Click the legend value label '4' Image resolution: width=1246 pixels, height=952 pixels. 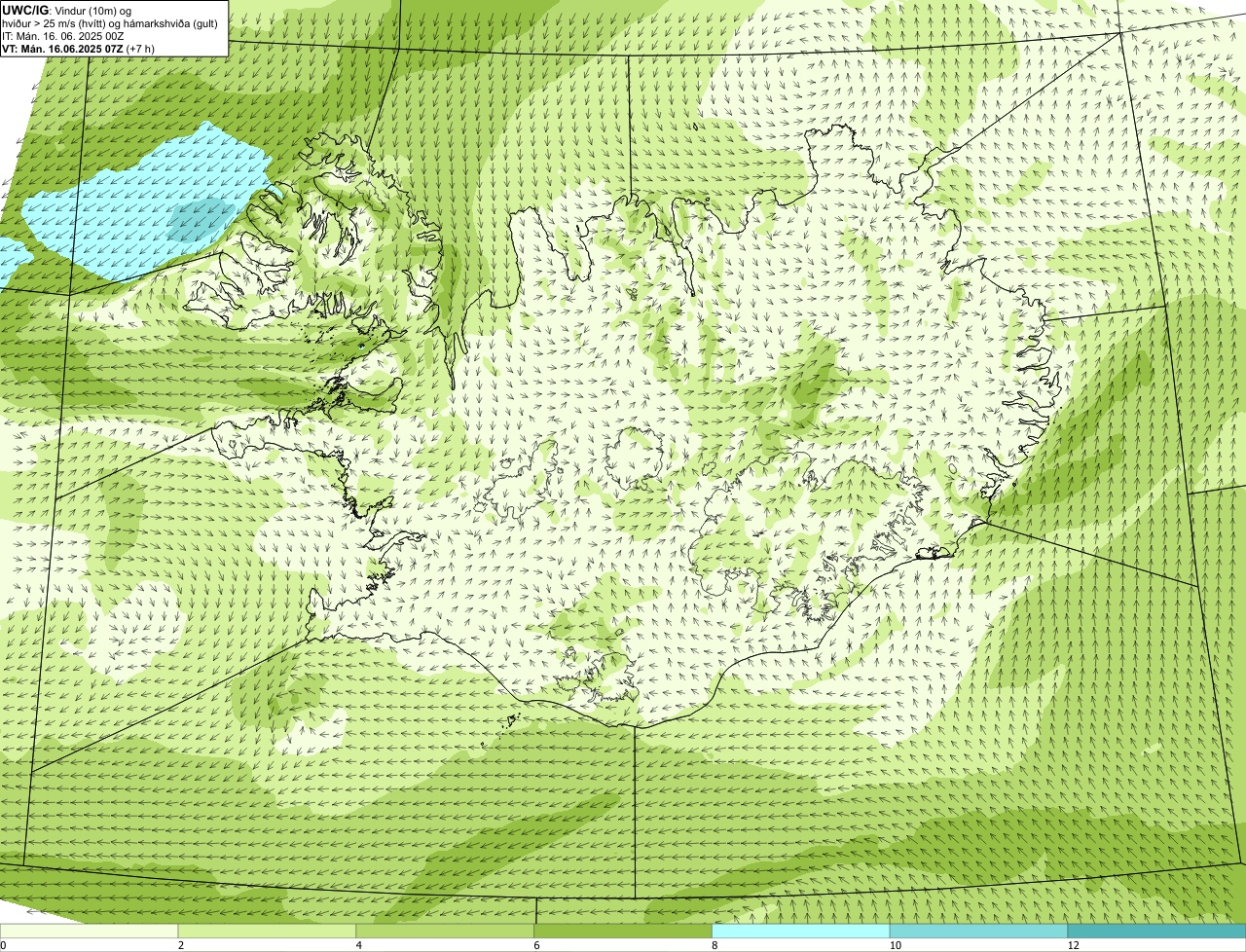click(359, 945)
